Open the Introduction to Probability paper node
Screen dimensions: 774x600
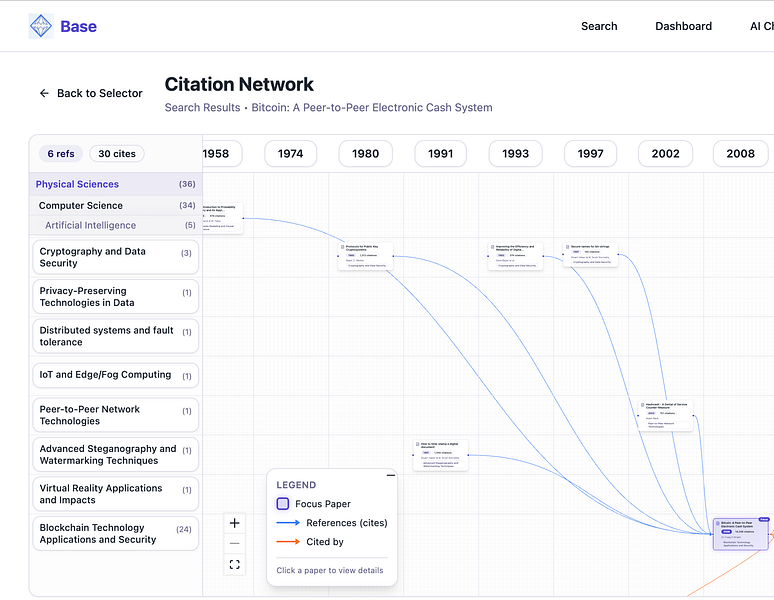(x=223, y=218)
